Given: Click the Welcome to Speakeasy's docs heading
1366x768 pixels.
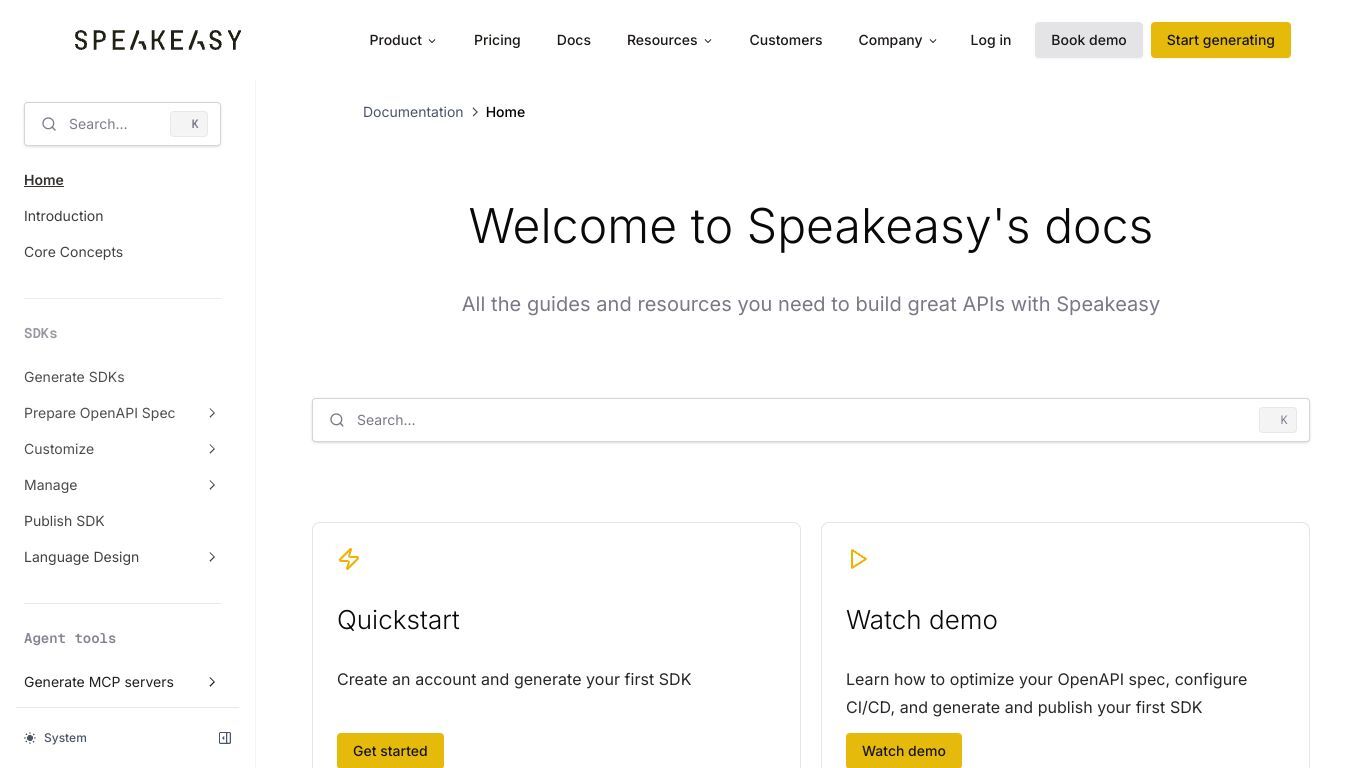Looking at the screenshot, I should click(810, 226).
